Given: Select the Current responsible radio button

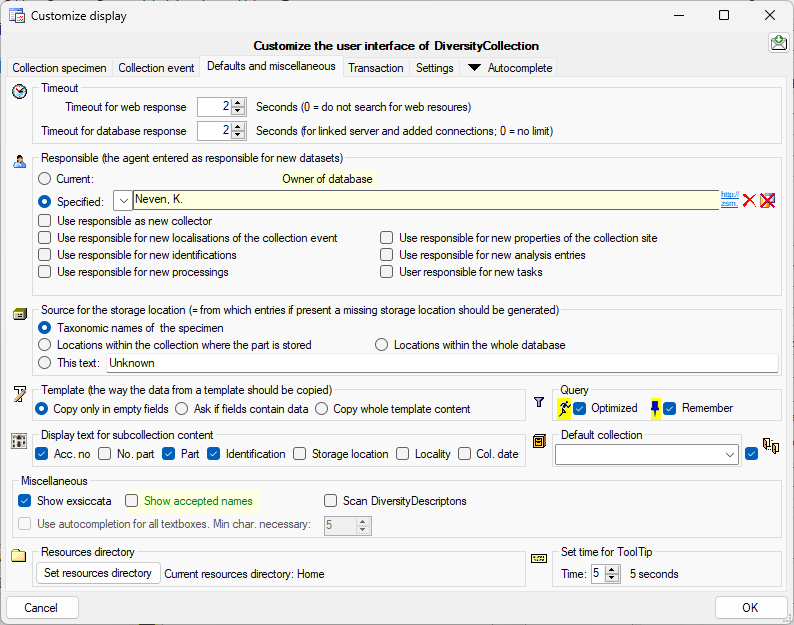Looking at the screenshot, I should point(45,179).
